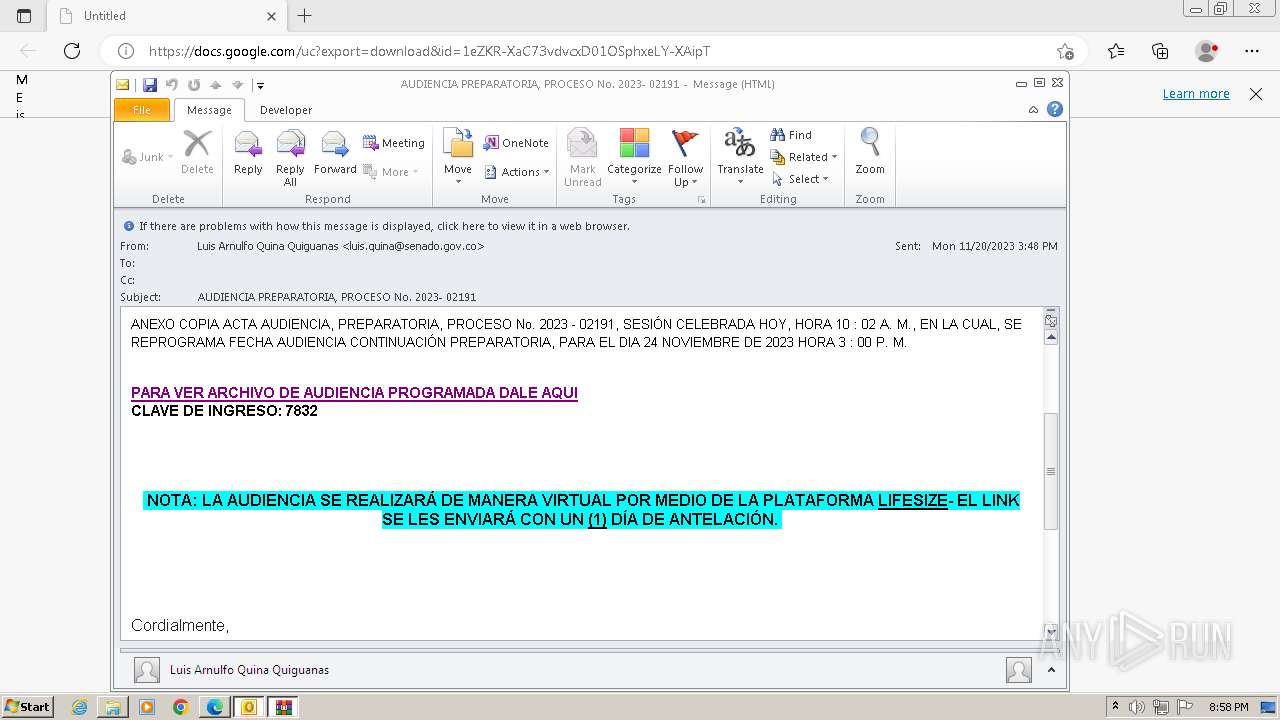Open the Favorites list
1280x720 pixels.
[1116, 51]
